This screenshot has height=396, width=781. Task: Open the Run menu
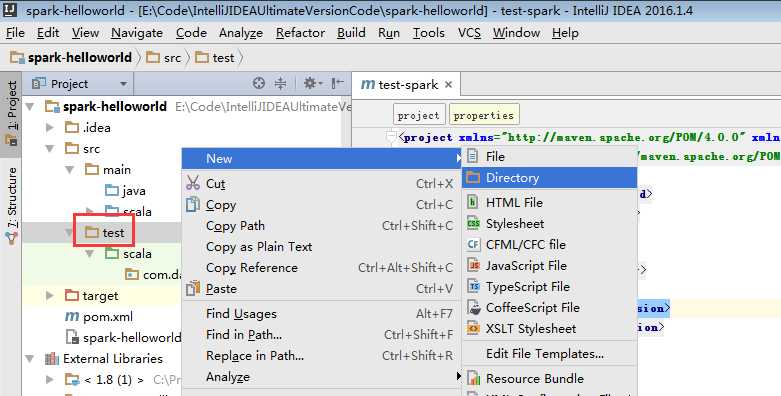coord(389,33)
